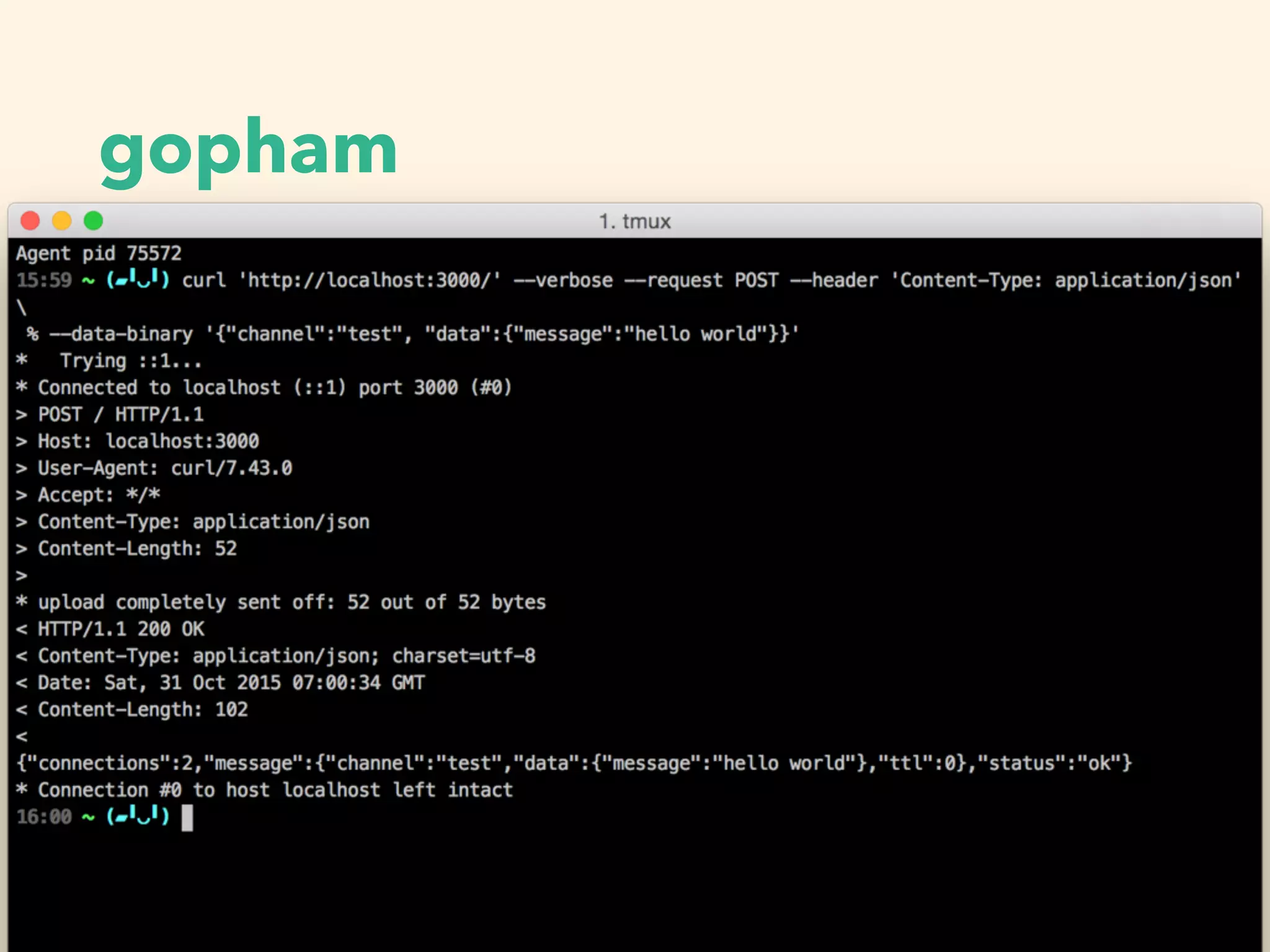This screenshot has width=1270, height=952.
Task: Click the yellow minimize window button
Action: click(x=62, y=221)
